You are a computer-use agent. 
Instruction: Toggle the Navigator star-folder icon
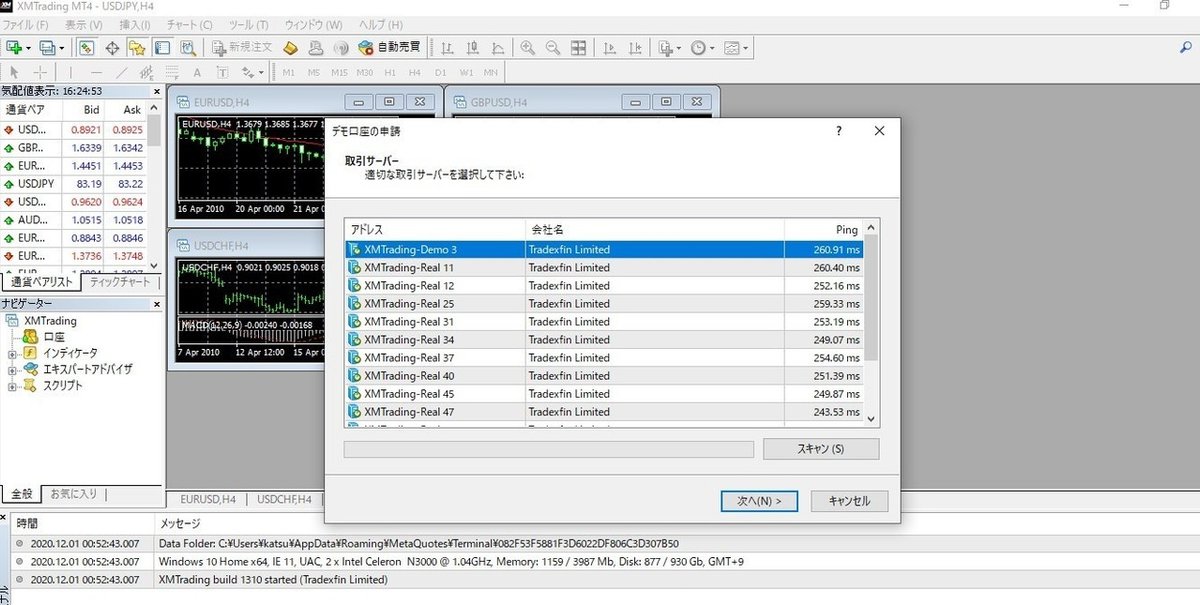click(x=137, y=47)
